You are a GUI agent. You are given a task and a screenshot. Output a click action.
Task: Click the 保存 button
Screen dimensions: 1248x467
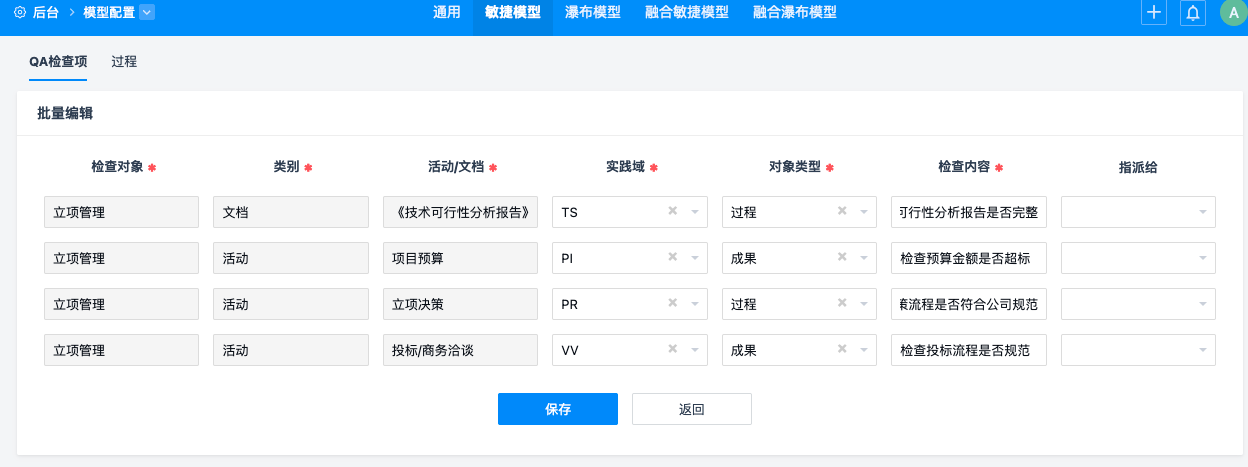point(557,409)
